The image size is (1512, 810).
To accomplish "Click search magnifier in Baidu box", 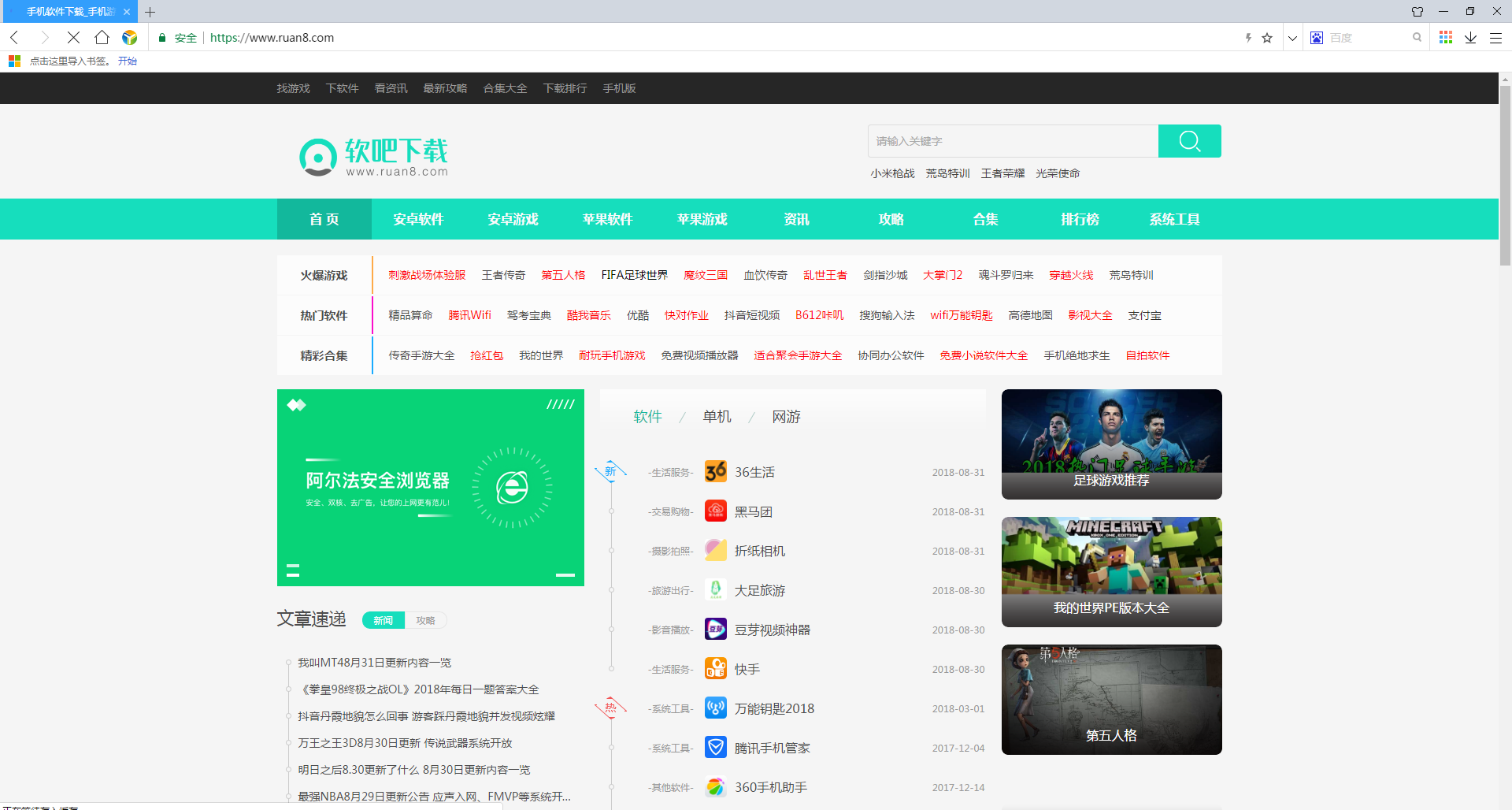I will click(x=1417, y=37).
